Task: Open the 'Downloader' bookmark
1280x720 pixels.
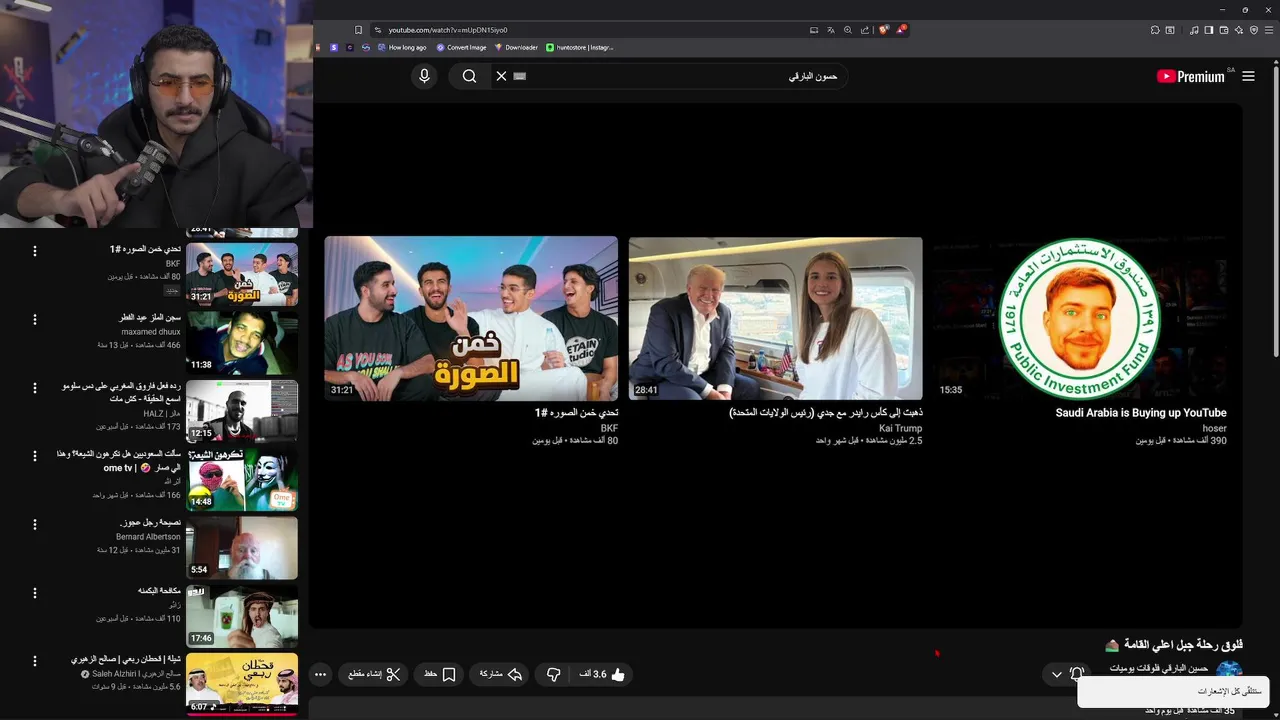Action: click(516, 47)
